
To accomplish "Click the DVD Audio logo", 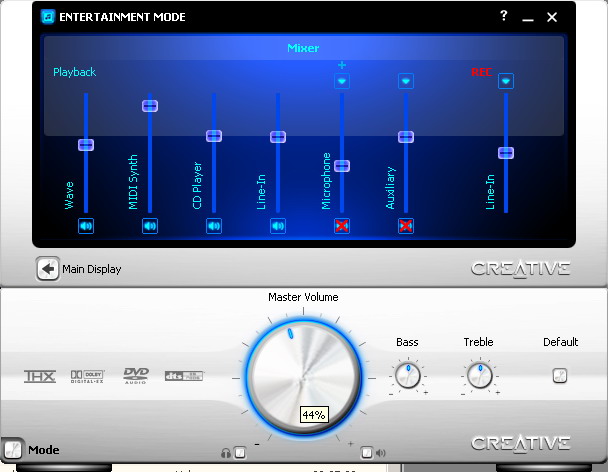I will [136, 375].
